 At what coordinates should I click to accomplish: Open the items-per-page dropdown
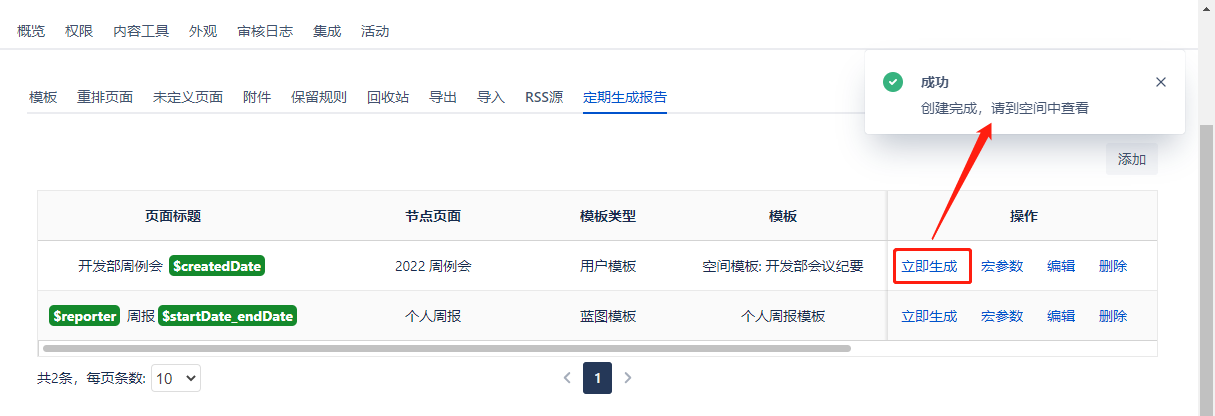pyautogui.click(x=176, y=378)
